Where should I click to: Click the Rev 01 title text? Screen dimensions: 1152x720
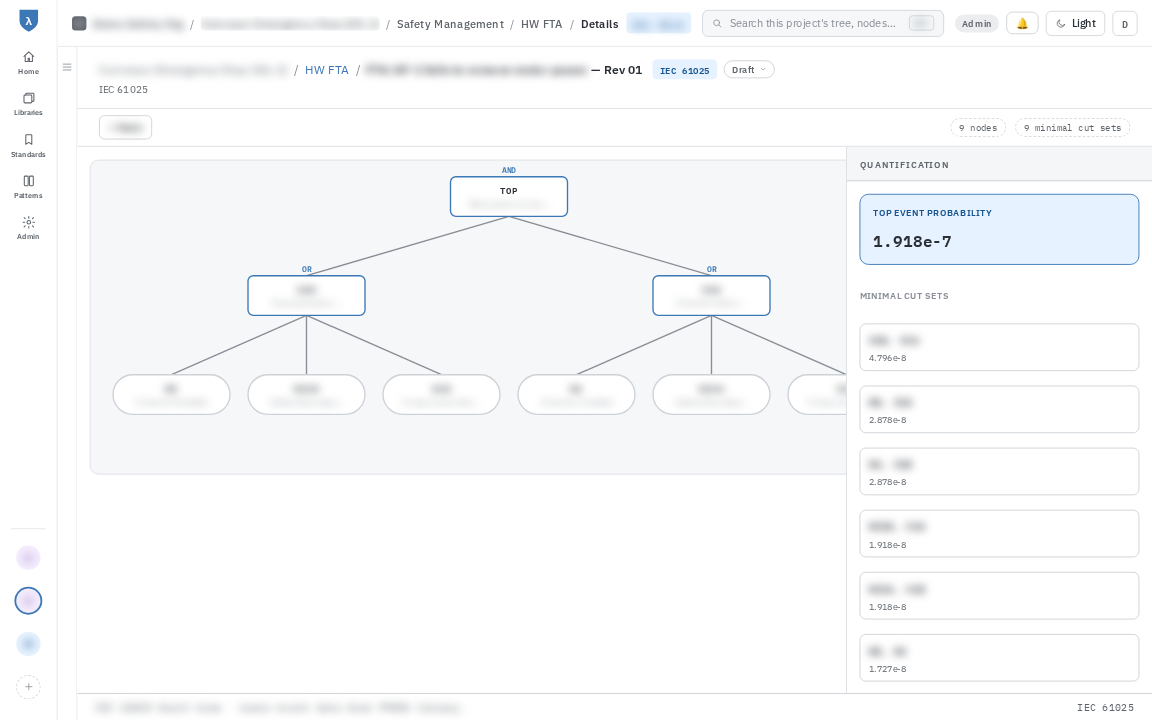(623, 70)
